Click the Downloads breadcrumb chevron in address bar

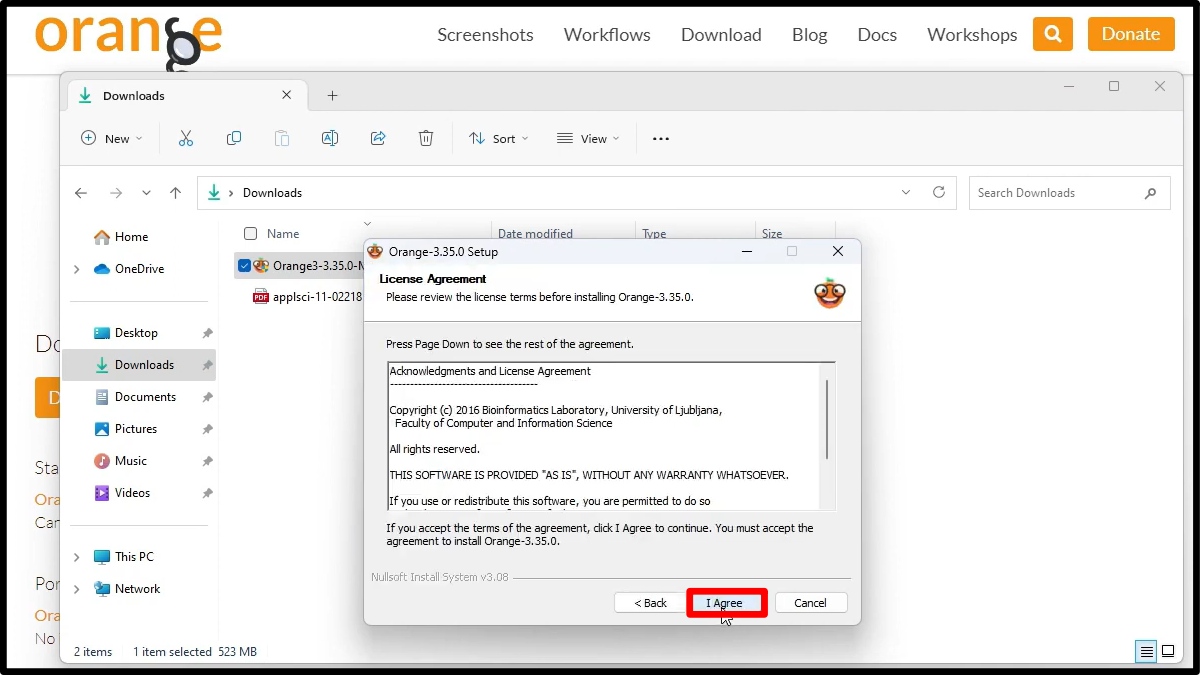[x=232, y=193]
